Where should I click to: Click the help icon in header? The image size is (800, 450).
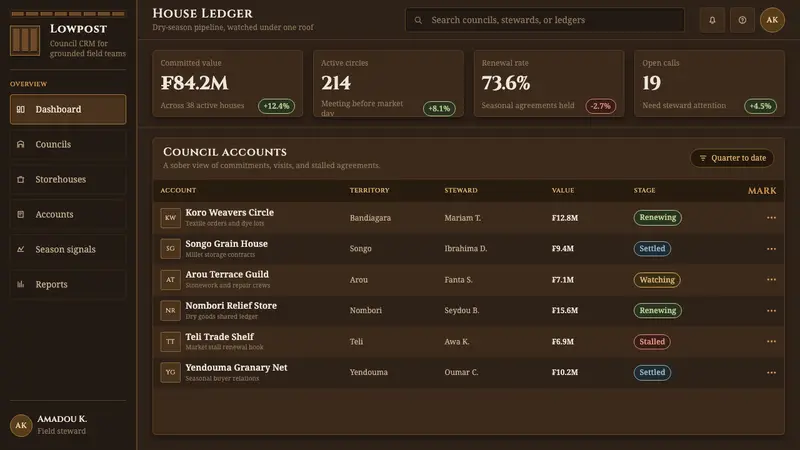[x=742, y=20]
